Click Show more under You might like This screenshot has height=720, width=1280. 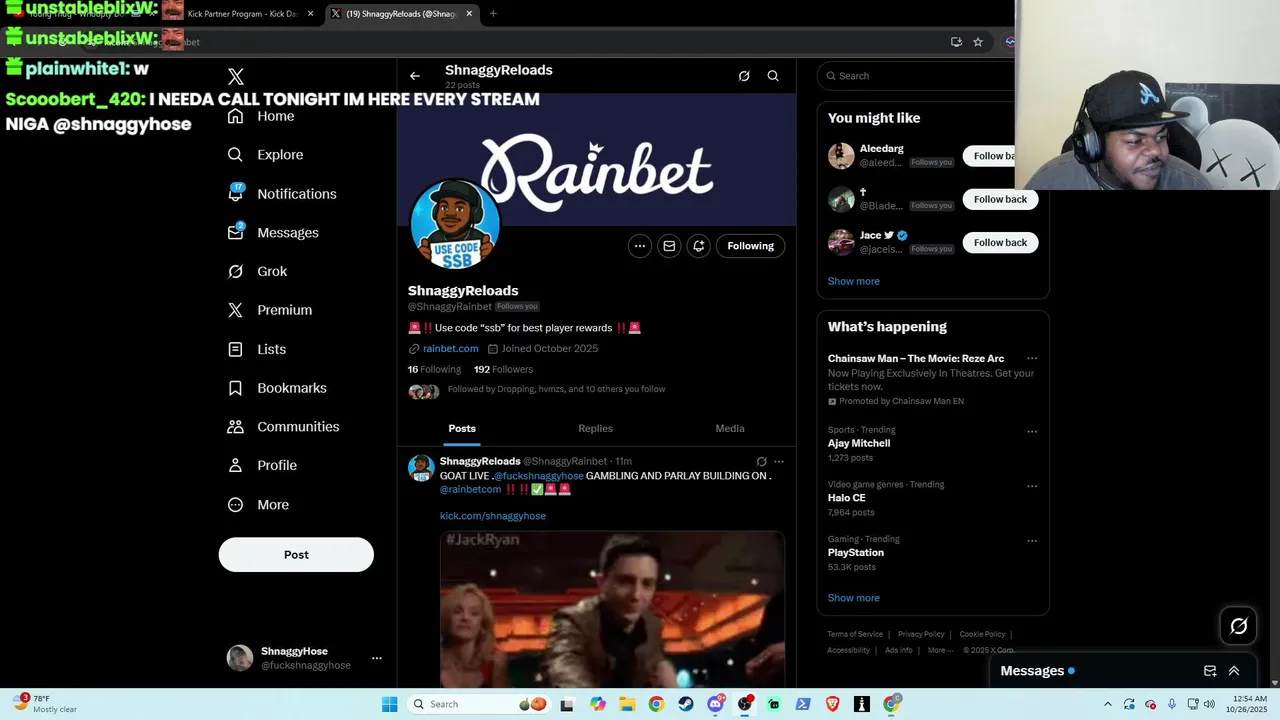(x=854, y=282)
